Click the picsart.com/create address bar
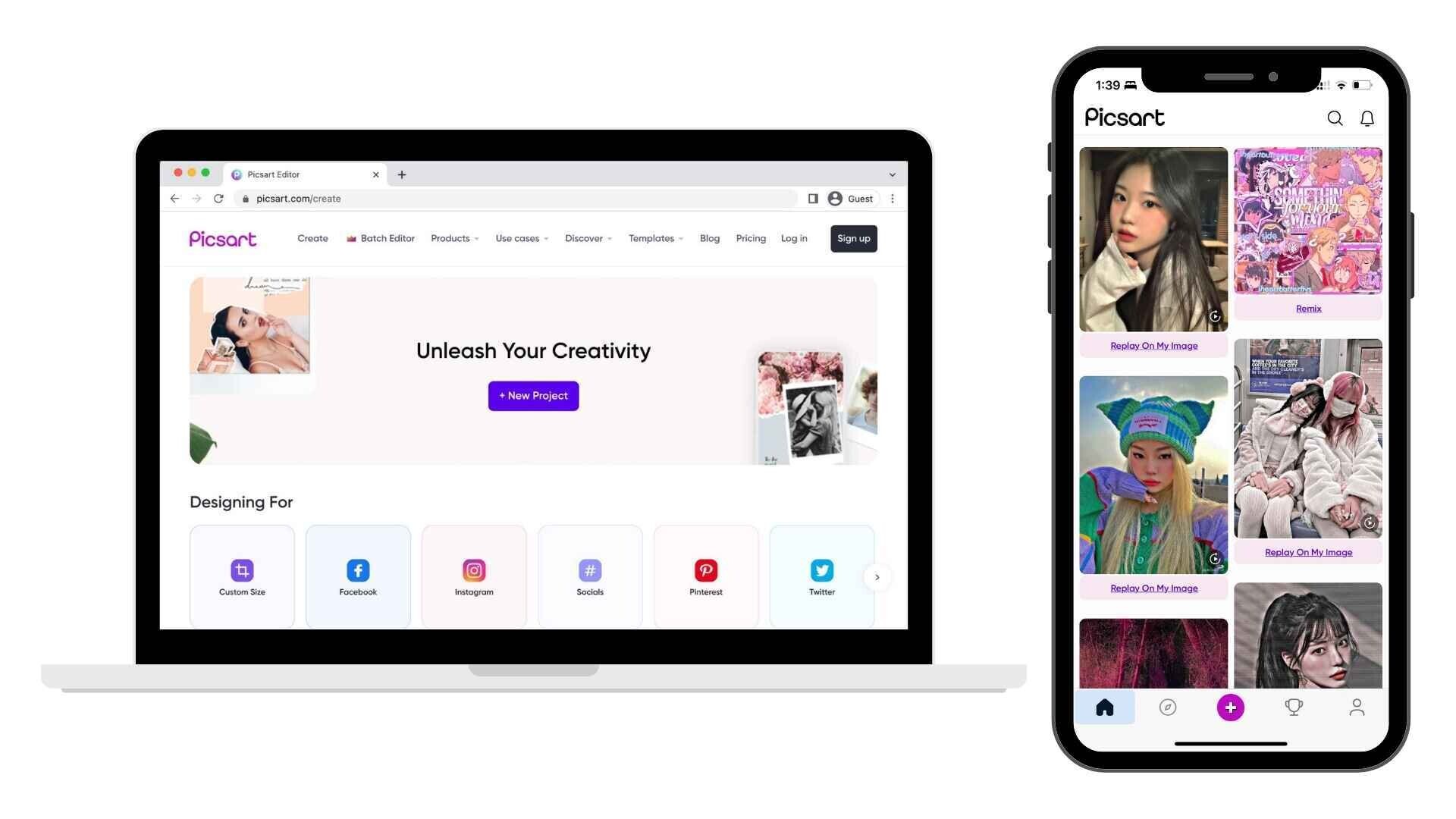Image resolution: width=1456 pixels, height=819 pixels. coord(297,198)
